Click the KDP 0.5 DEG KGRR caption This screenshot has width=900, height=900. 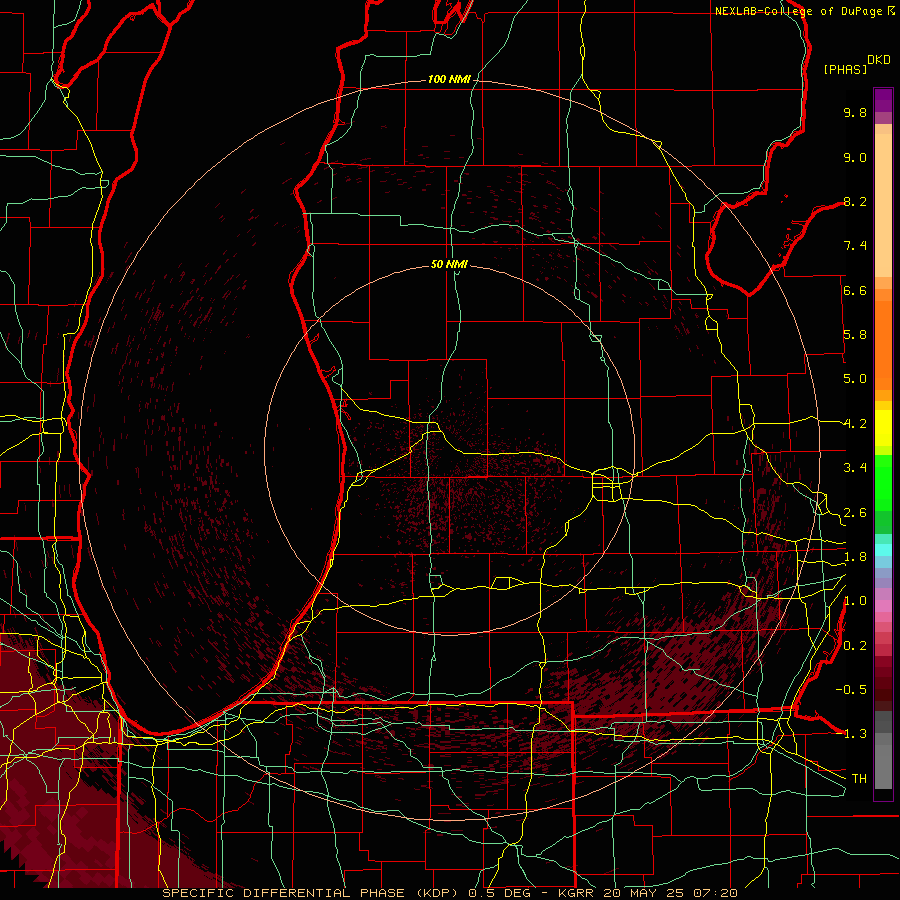coord(449,893)
